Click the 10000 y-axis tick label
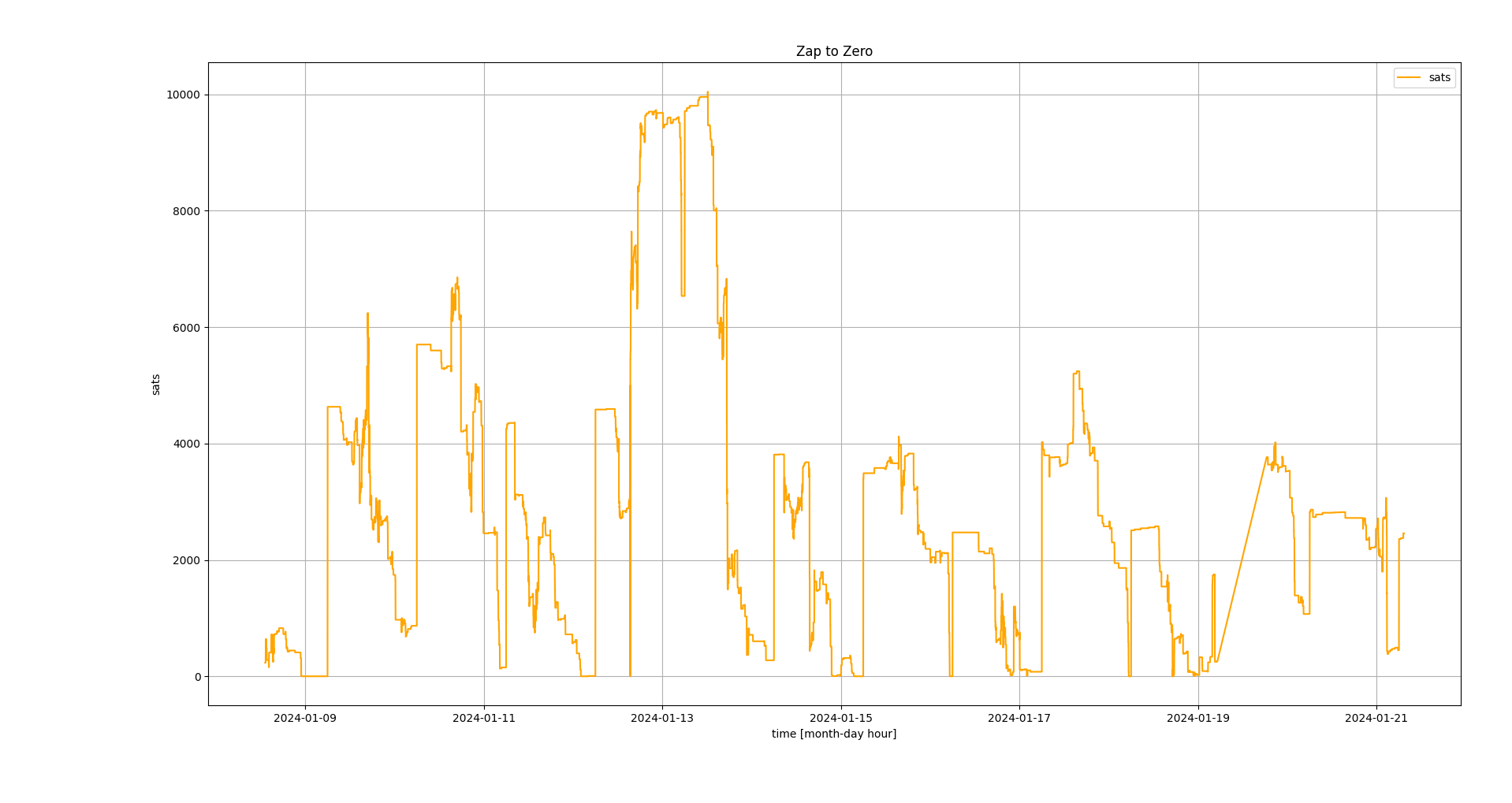Image resolution: width=1512 pixels, height=803 pixels. (182, 95)
